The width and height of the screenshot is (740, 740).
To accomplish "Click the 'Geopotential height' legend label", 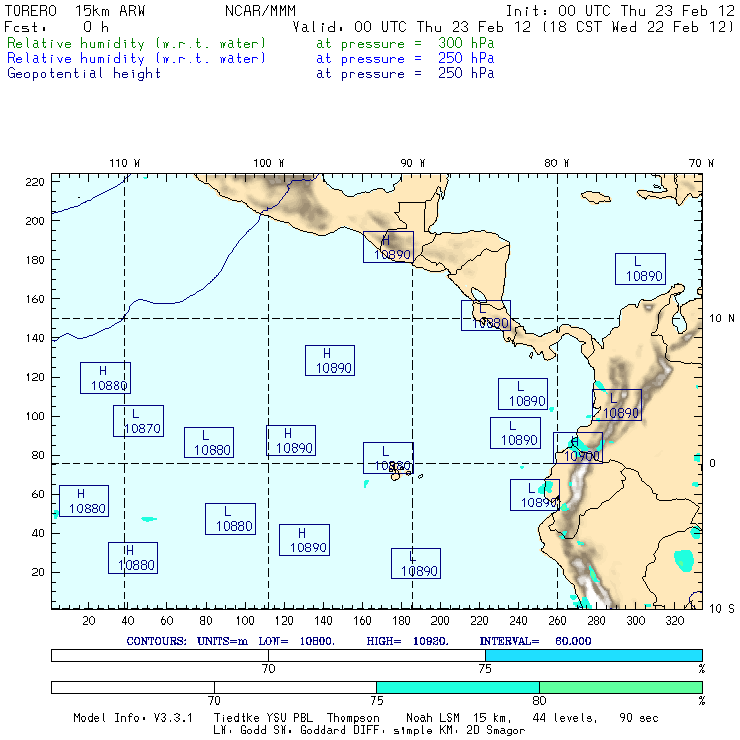I will [x=84, y=74].
